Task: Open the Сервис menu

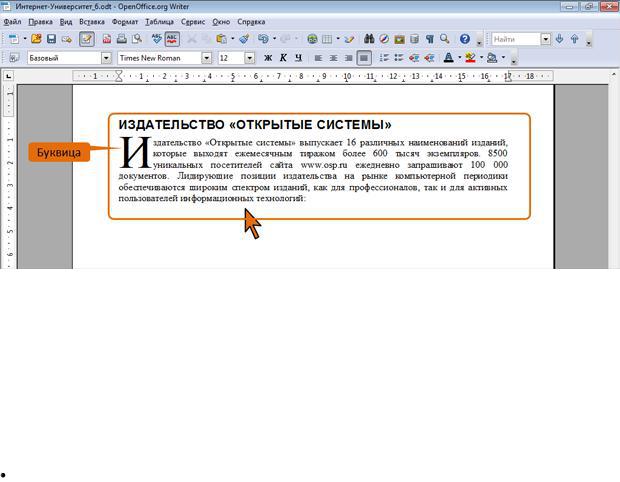Action: point(193,22)
